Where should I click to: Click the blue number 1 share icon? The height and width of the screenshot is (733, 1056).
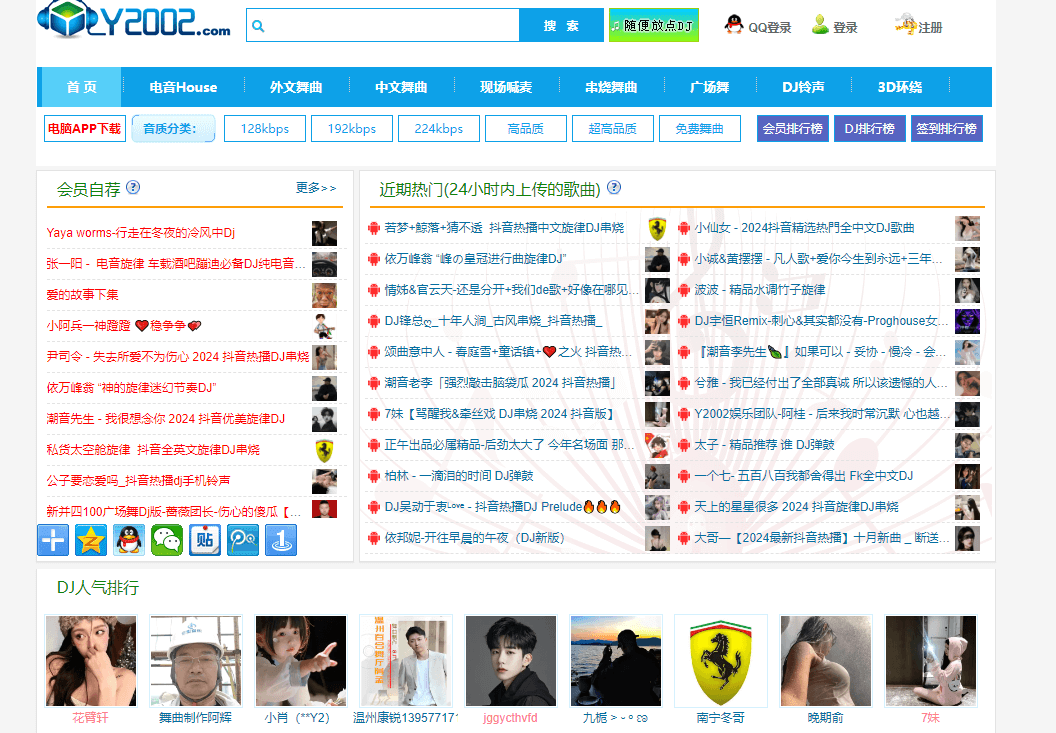point(281,540)
